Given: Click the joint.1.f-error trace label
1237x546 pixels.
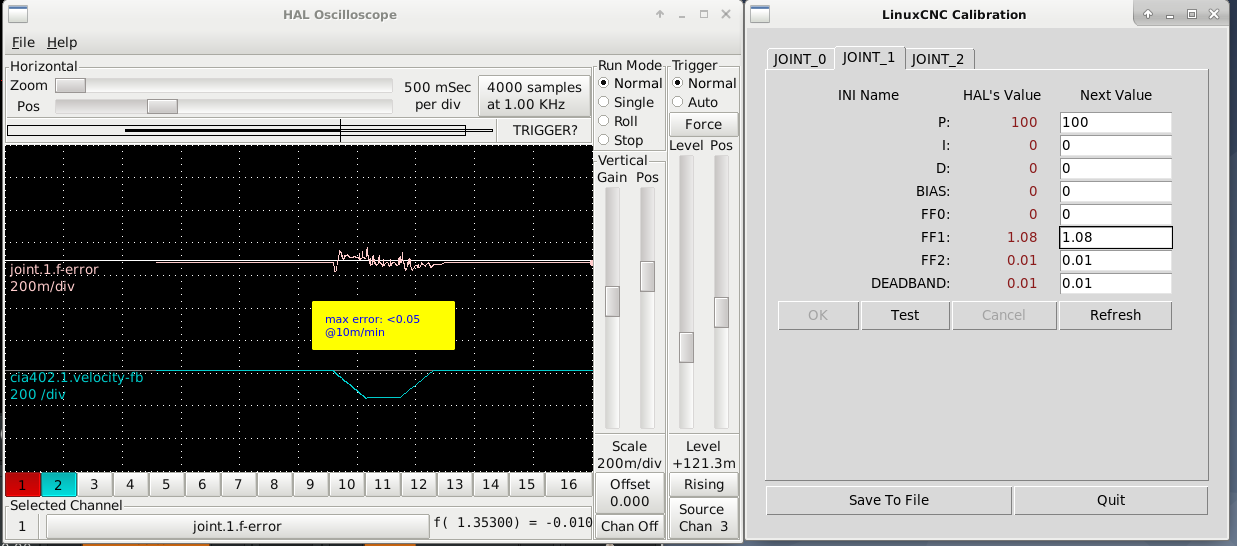Looking at the screenshot, I should pos(55,270).
